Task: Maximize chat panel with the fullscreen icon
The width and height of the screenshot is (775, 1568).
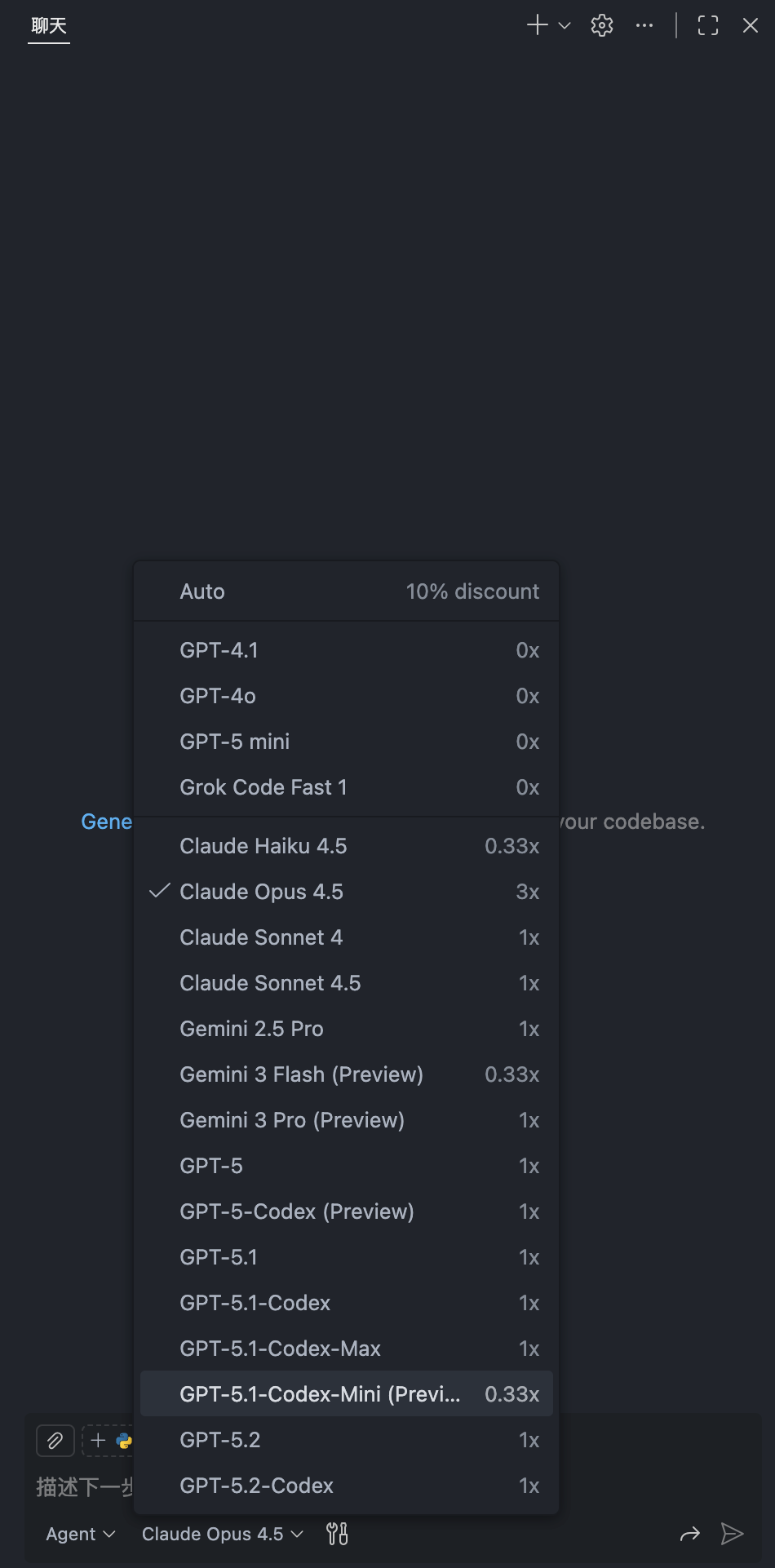Action: click(x=708, y=25)
